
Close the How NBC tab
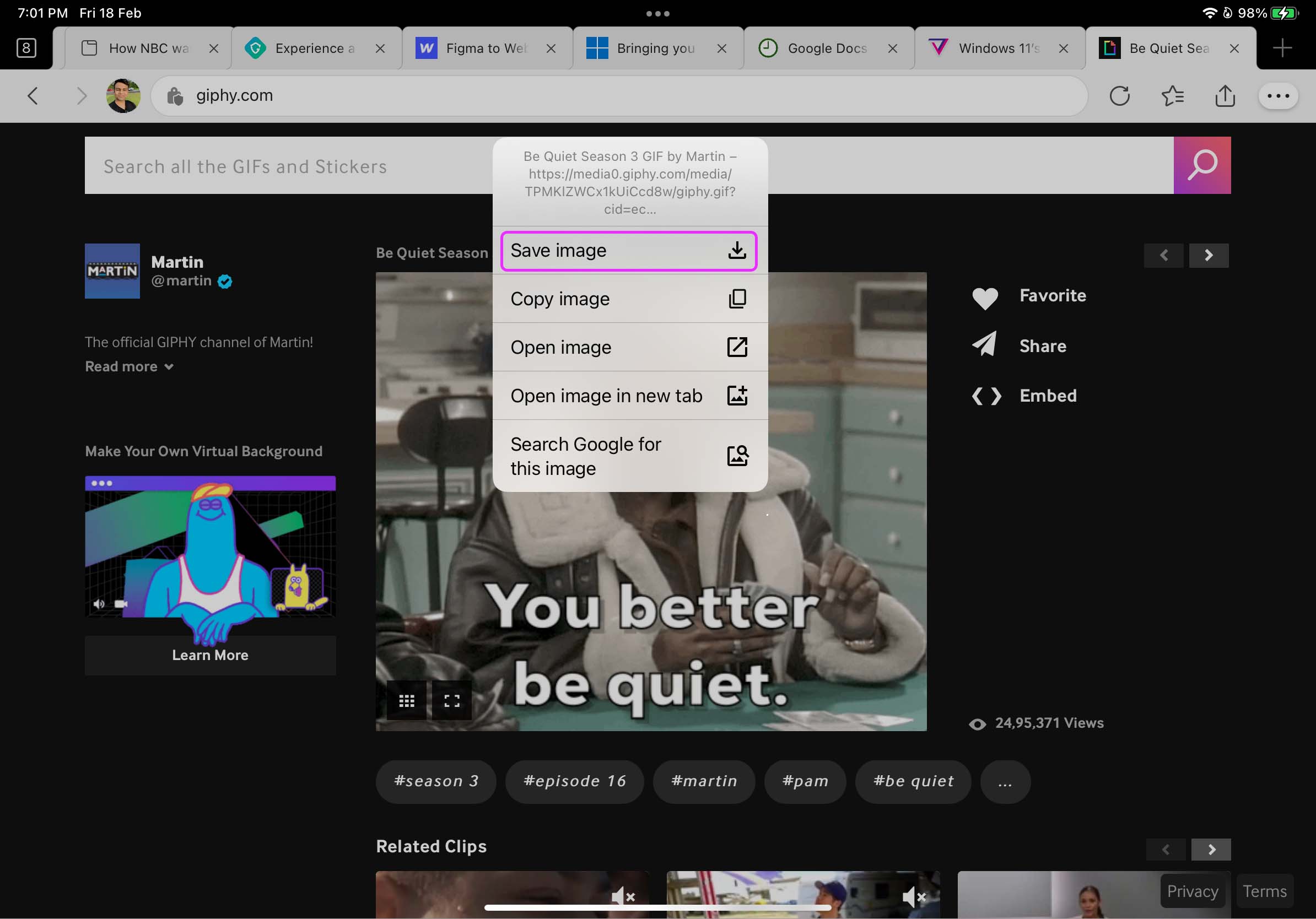tap(214, 48)
